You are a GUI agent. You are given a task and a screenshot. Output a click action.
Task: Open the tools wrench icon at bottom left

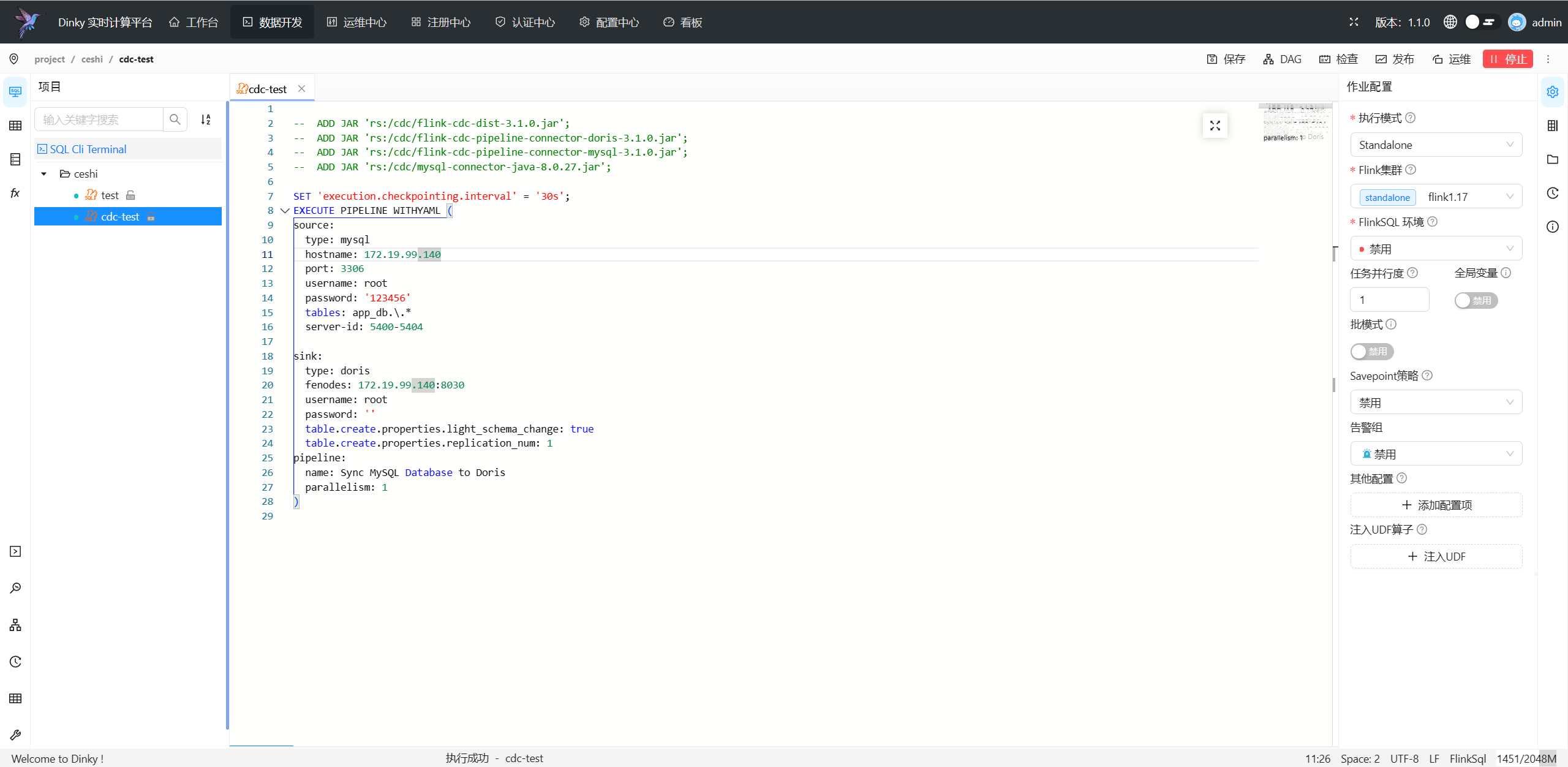[x=15, y=735]
